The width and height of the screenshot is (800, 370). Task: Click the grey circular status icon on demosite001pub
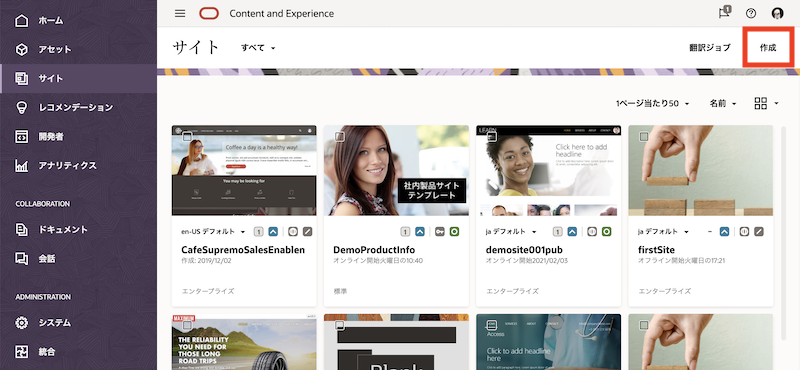pyautogui.click(x=592, y=232)
